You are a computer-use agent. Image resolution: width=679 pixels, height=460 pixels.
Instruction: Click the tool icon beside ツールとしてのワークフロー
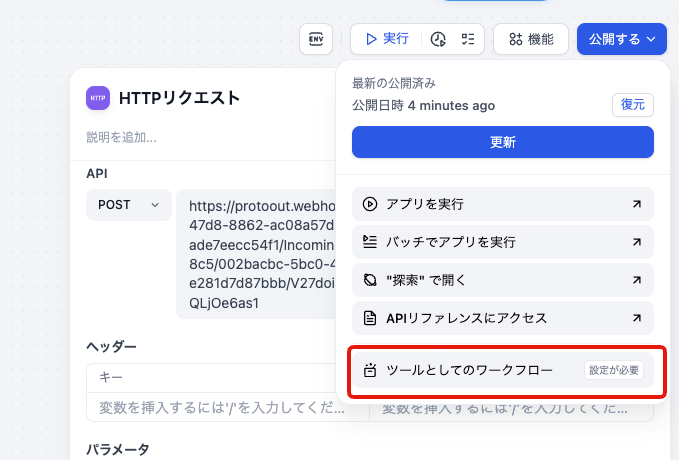point(370,370)
